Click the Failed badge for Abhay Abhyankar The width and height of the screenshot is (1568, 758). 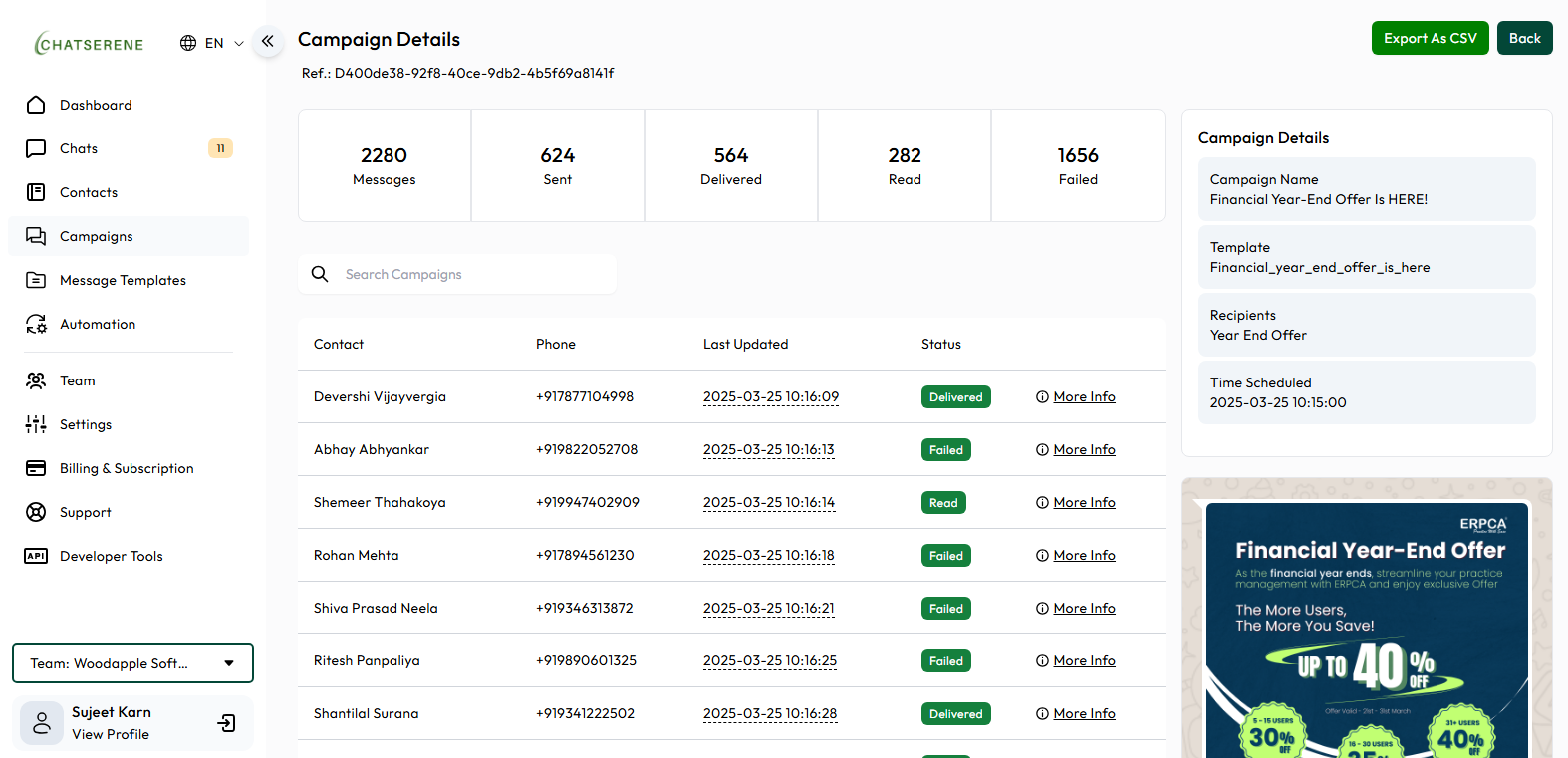946,449
